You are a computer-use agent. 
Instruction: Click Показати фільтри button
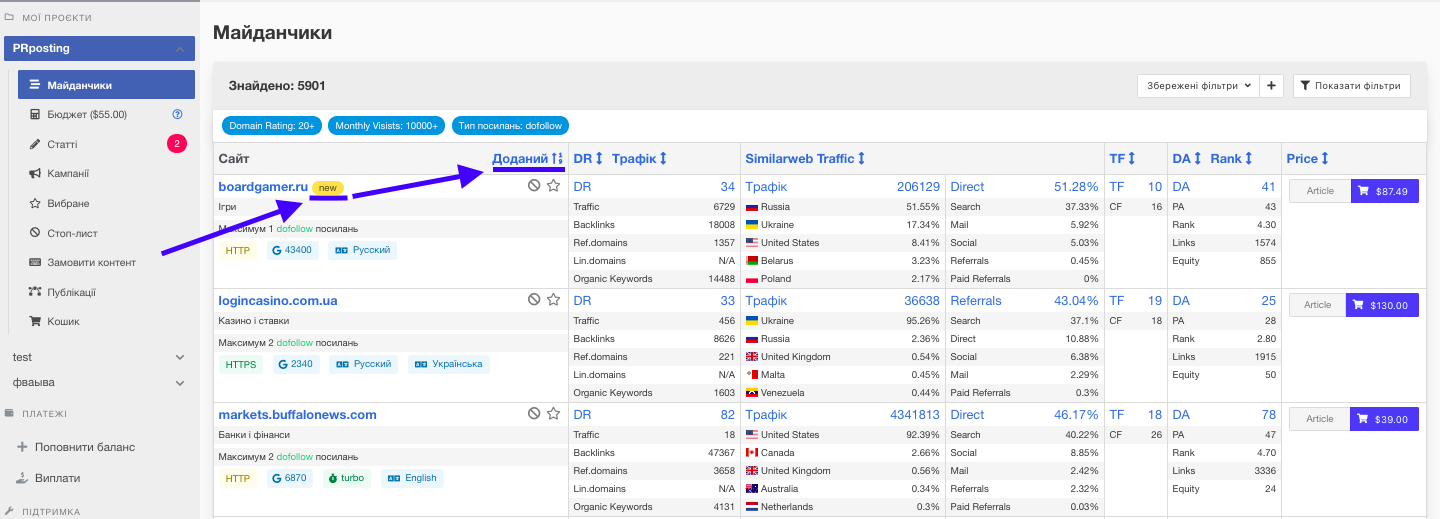pos(1352,86)
